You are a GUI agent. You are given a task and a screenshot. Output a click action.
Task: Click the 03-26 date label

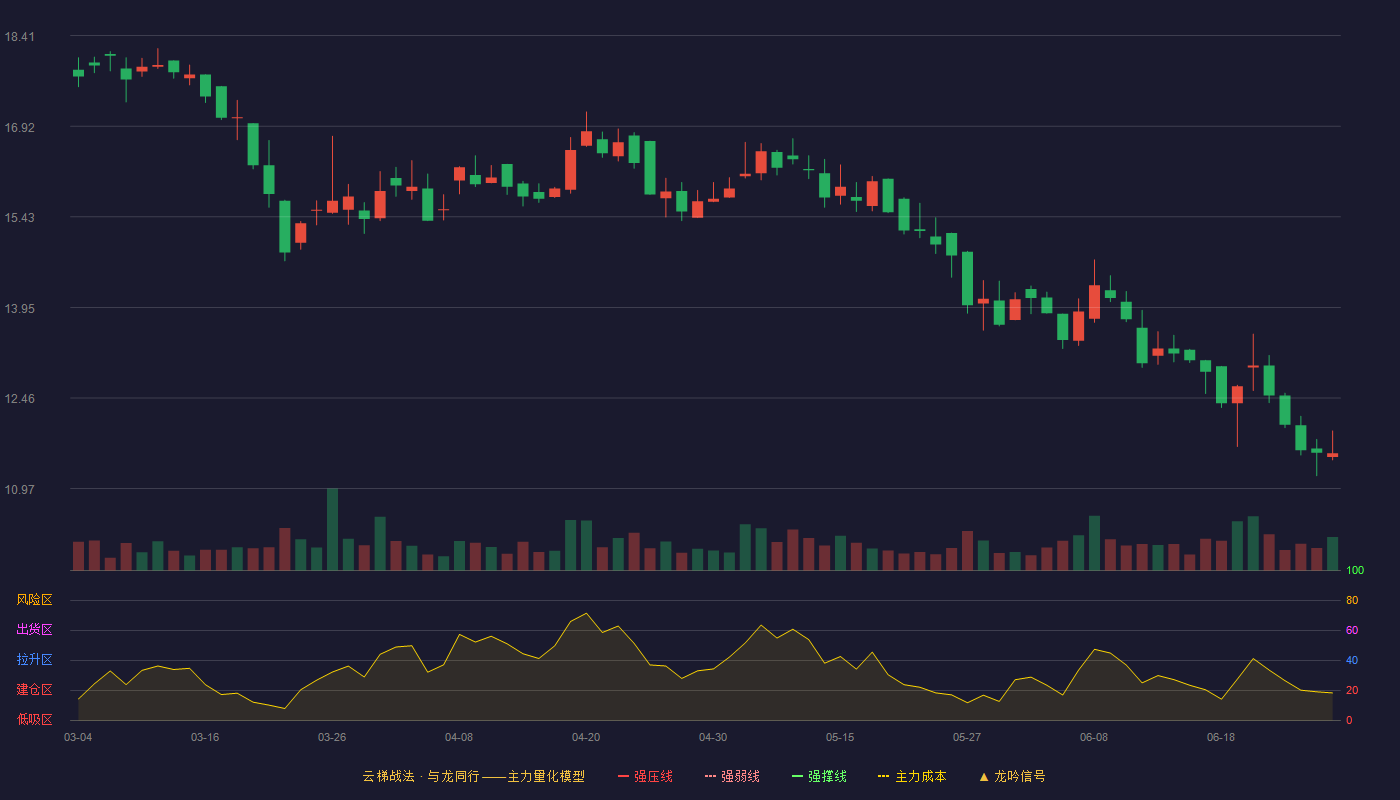coord(332,737)
